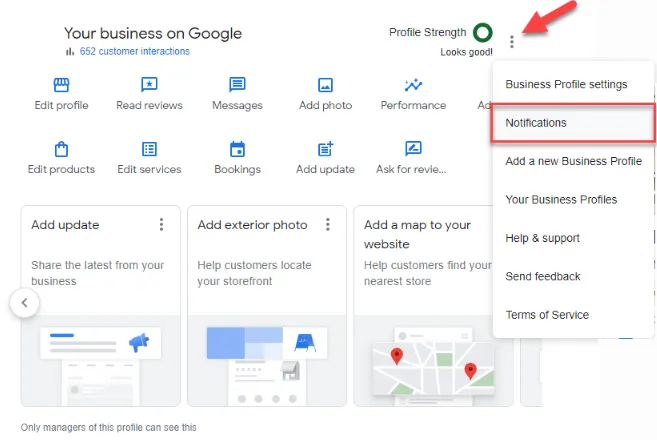Click the Edit products label
This screenshot has height=440, width=657.
[x=62, y=169]
